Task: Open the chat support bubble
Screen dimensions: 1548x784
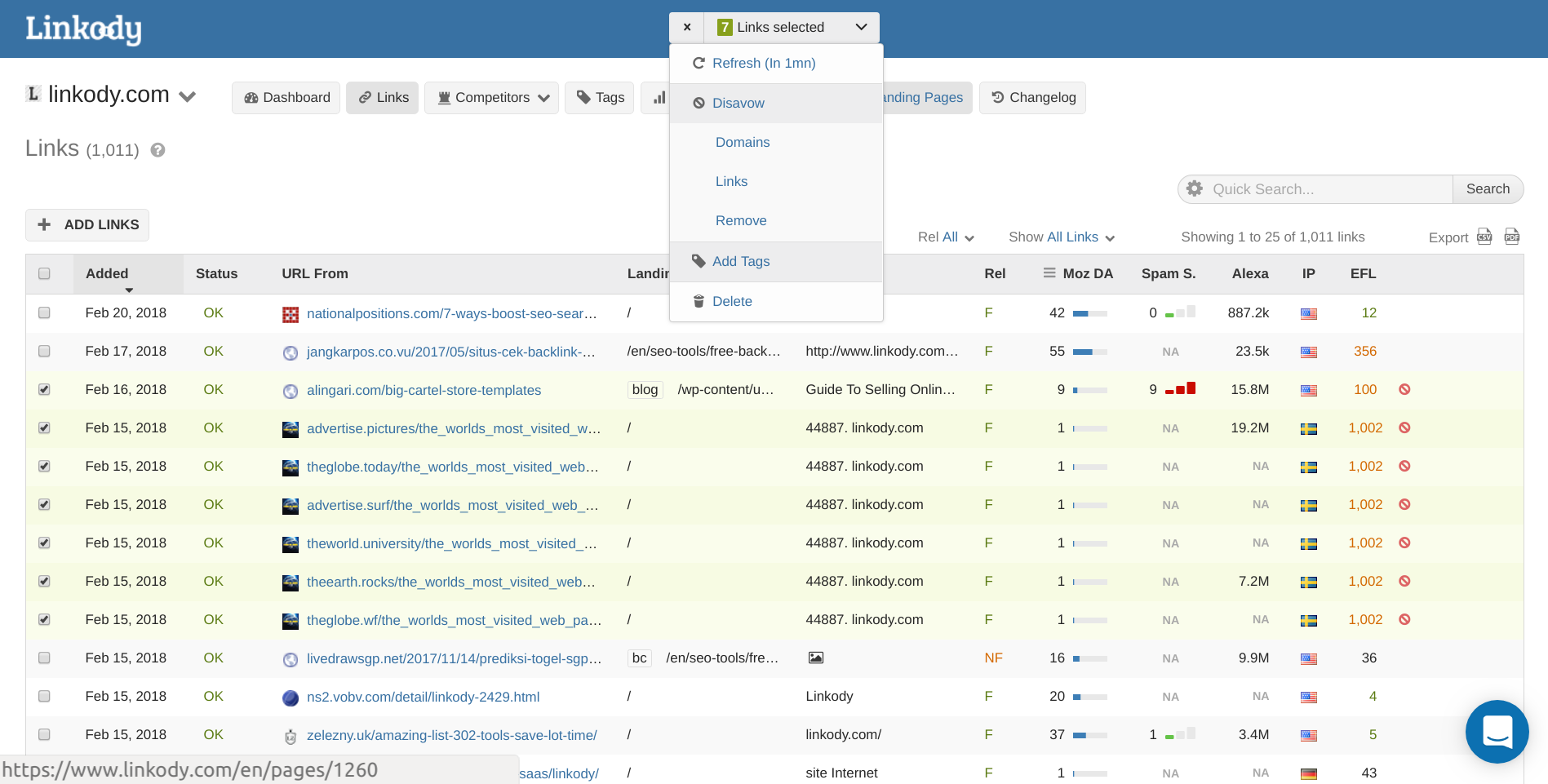Action: click(x=1497, y=732)
